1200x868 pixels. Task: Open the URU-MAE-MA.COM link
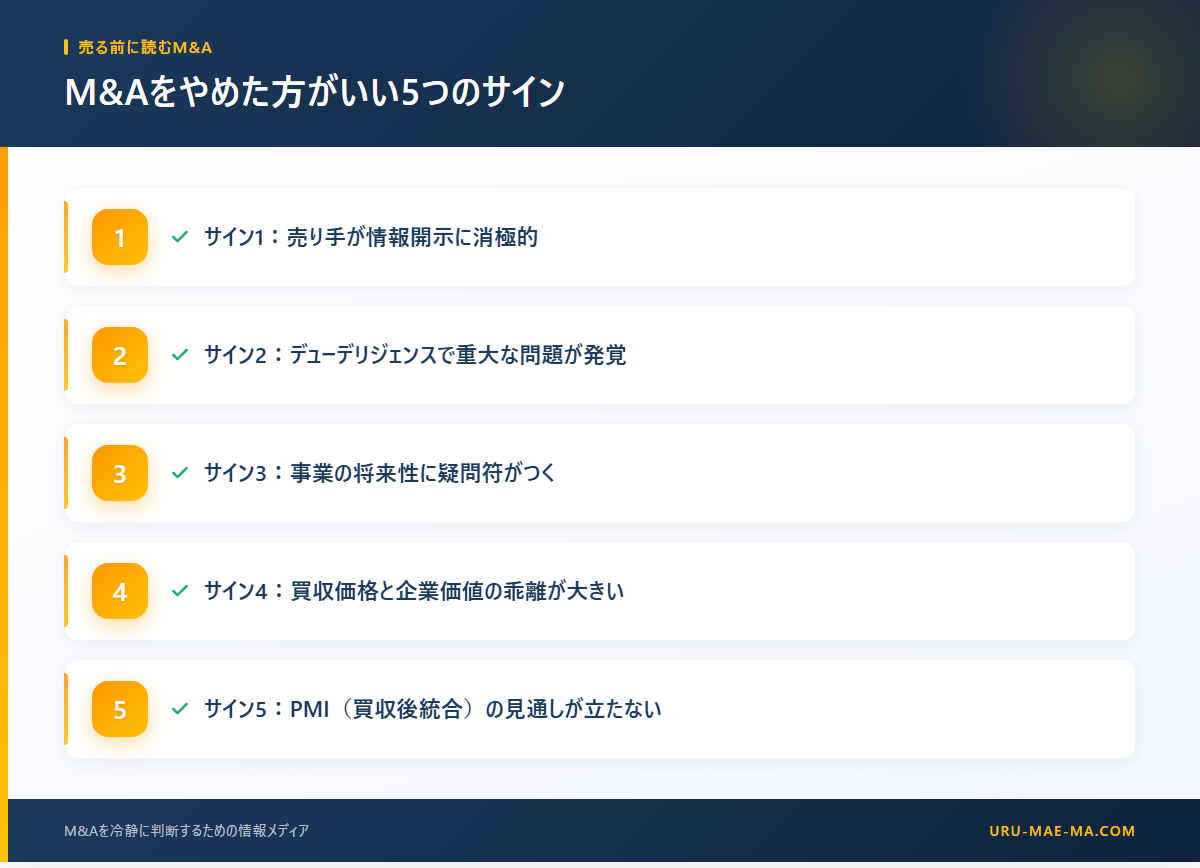point(1062,831)
